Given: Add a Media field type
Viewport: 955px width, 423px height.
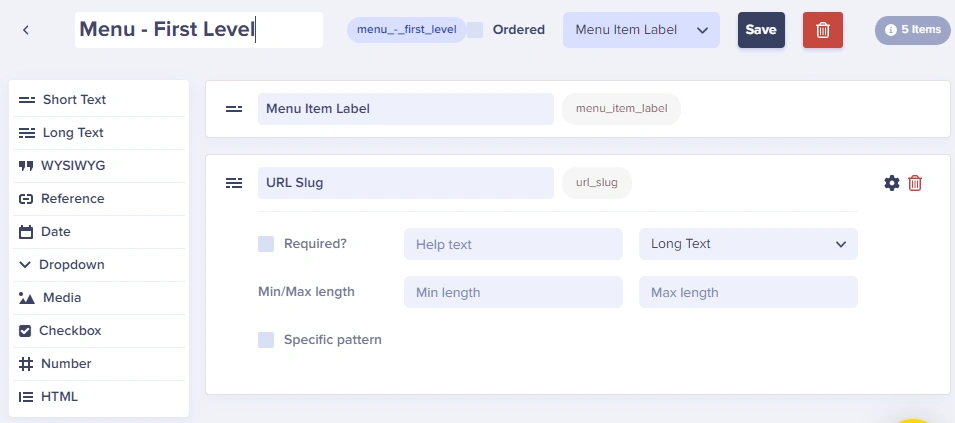Looking at the screenshot, I should [x=99, y=298].
